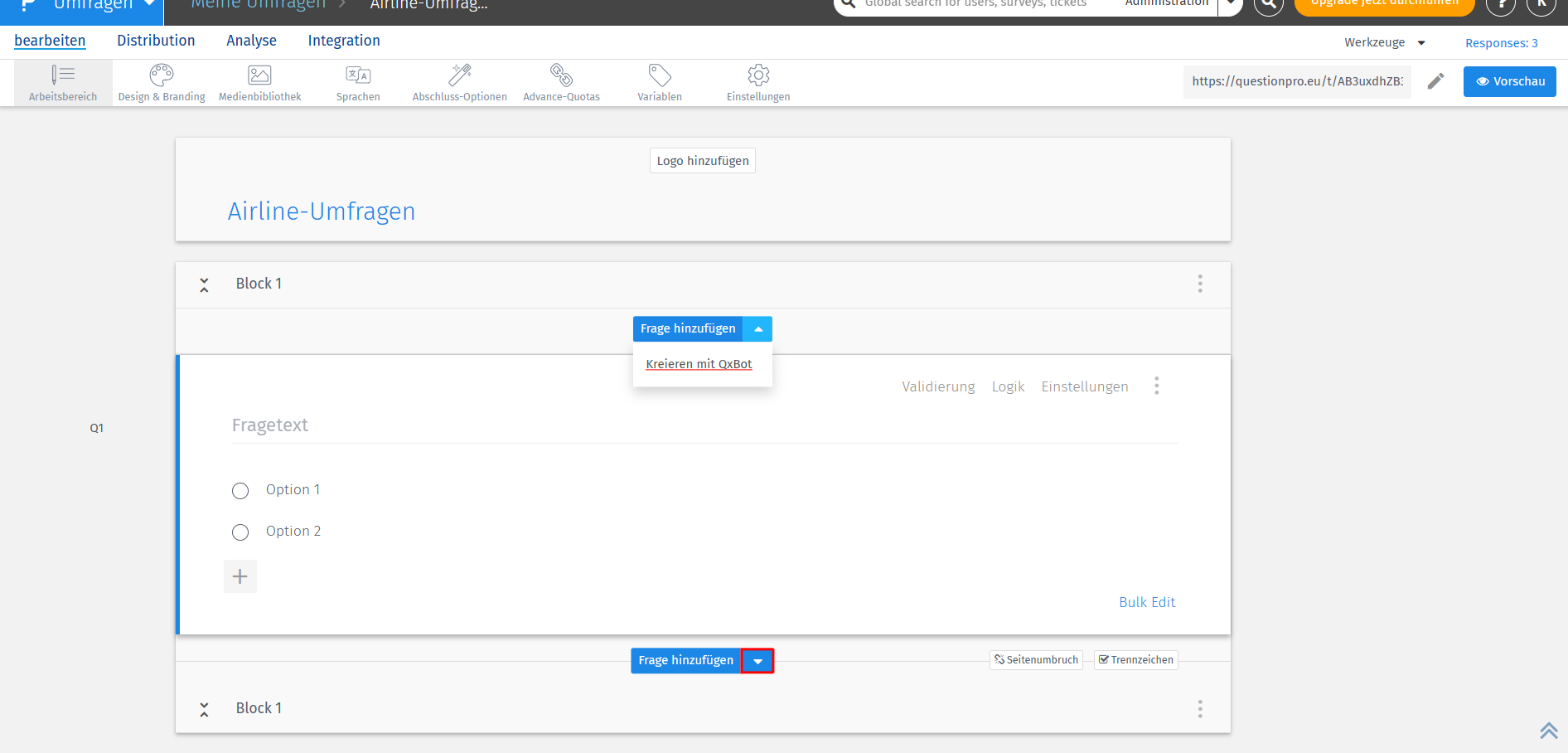
Task: Open the Werkzeuge dropdown
Action: point(1384,42)
